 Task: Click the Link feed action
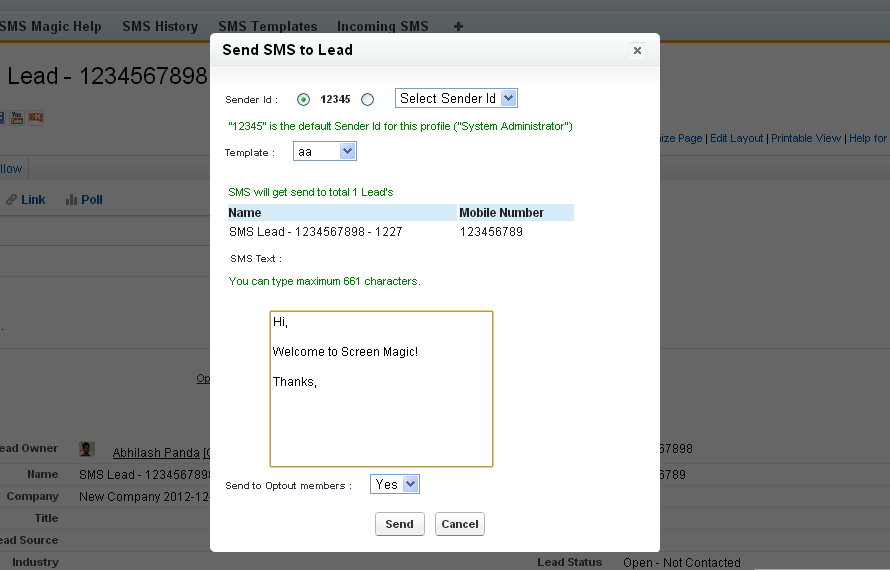(33, 200)
